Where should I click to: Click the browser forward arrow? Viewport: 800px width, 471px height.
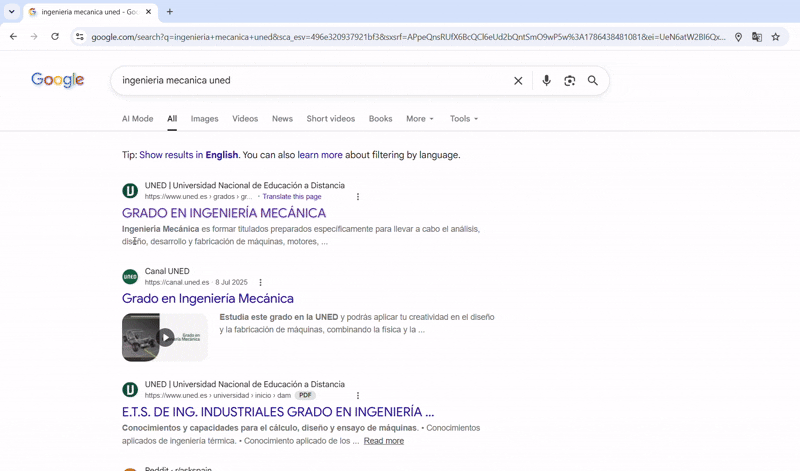point(34,37)
